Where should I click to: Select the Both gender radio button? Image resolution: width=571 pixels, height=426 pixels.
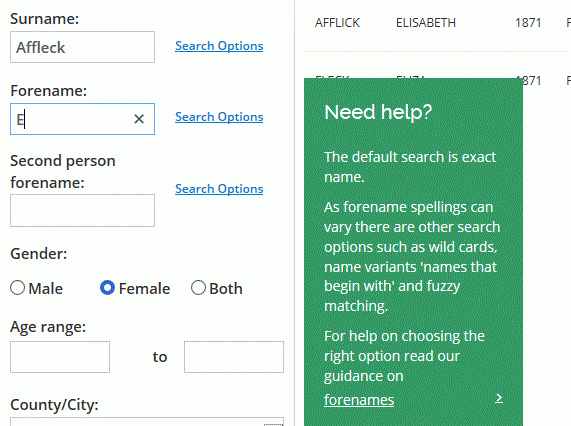click(x=198, y=288)
